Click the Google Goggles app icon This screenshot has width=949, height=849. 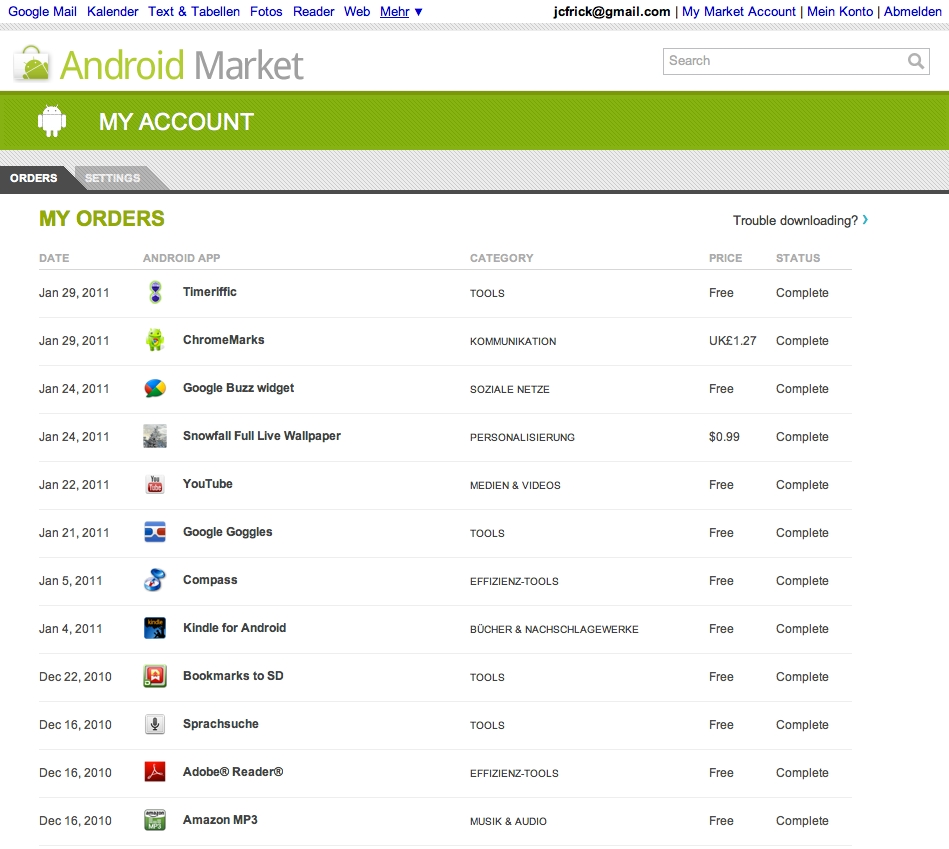(x=155, y=532)
